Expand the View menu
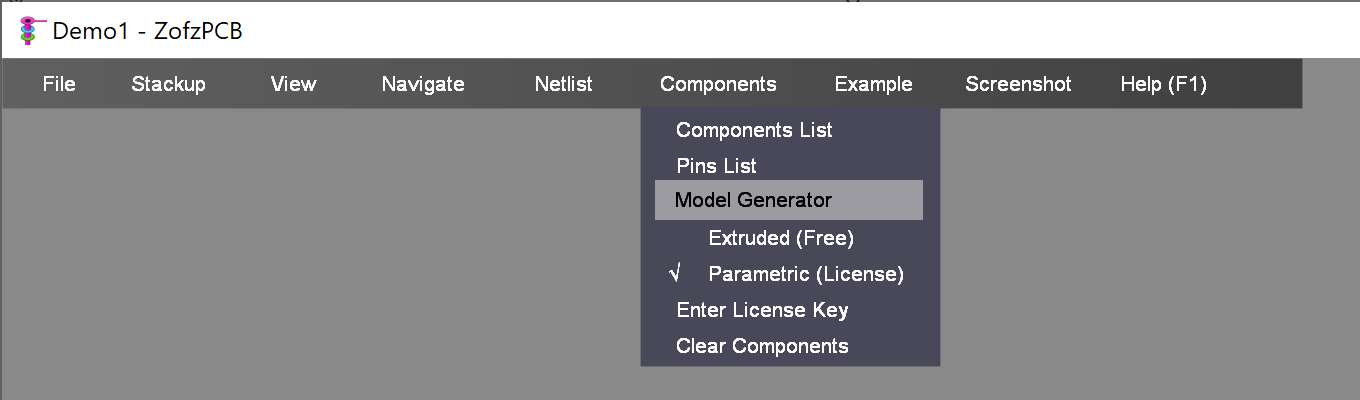The image size is (1360, 400). coord(293,84)
